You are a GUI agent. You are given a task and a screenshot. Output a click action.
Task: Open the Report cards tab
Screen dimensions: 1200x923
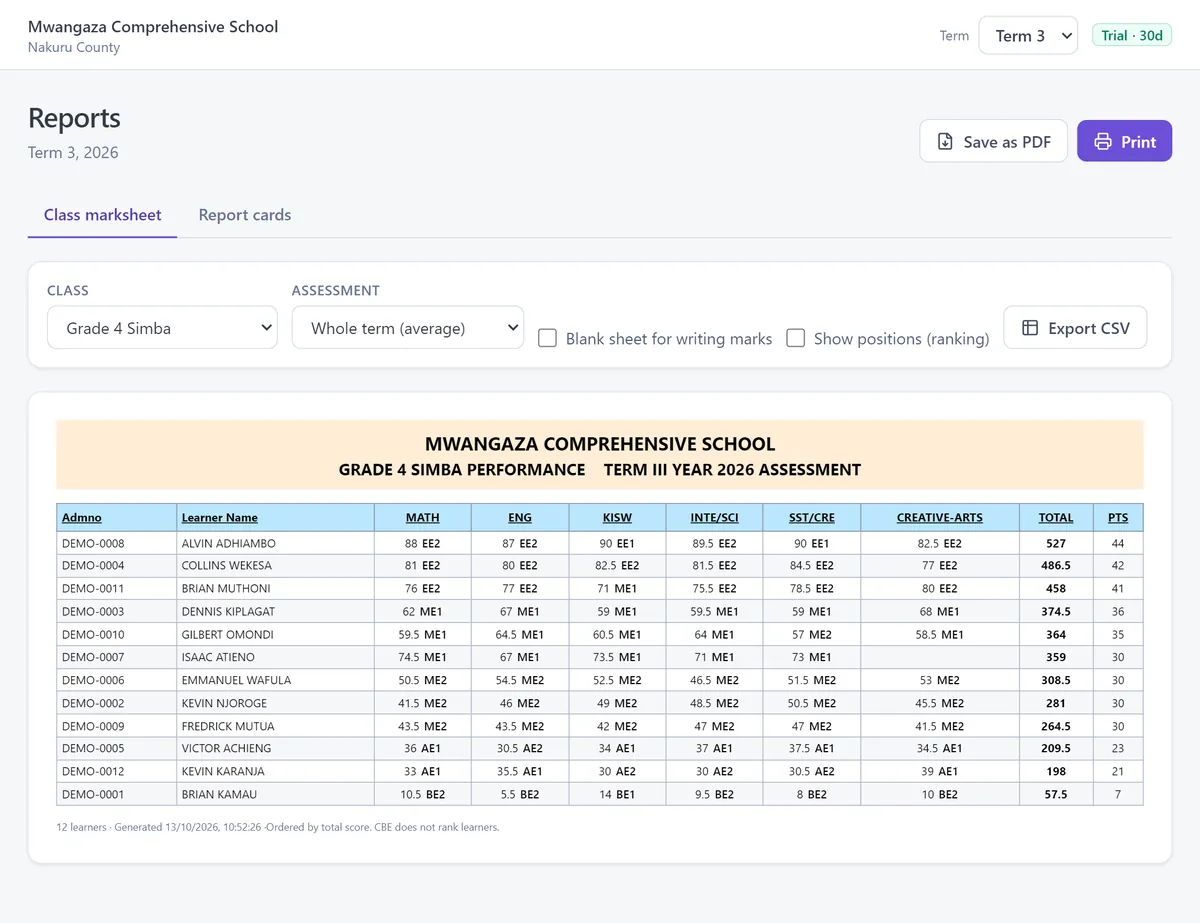point(245,215)
